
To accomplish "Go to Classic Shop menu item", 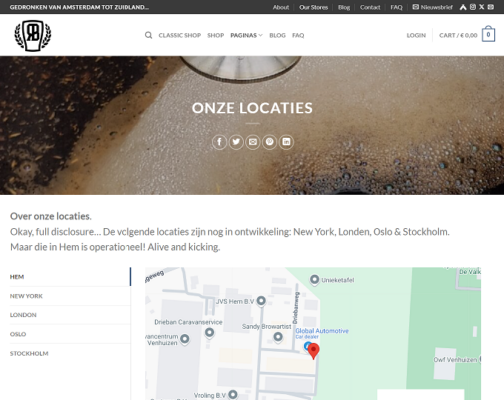I will (x=180, y=35).
